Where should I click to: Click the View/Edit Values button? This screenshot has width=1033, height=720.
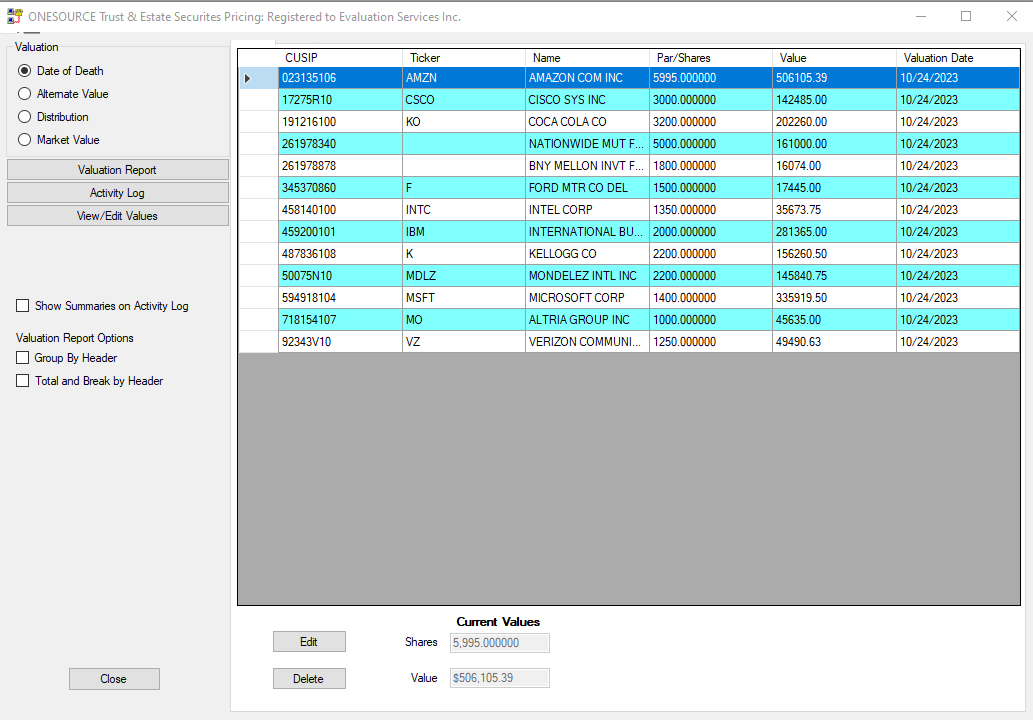(118, 215)
